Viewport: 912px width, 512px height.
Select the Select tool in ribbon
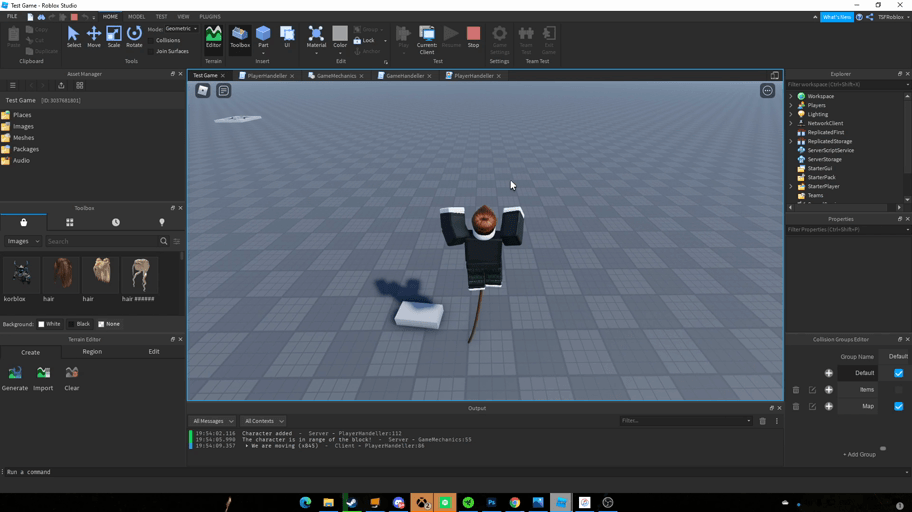tap(73, 37)
